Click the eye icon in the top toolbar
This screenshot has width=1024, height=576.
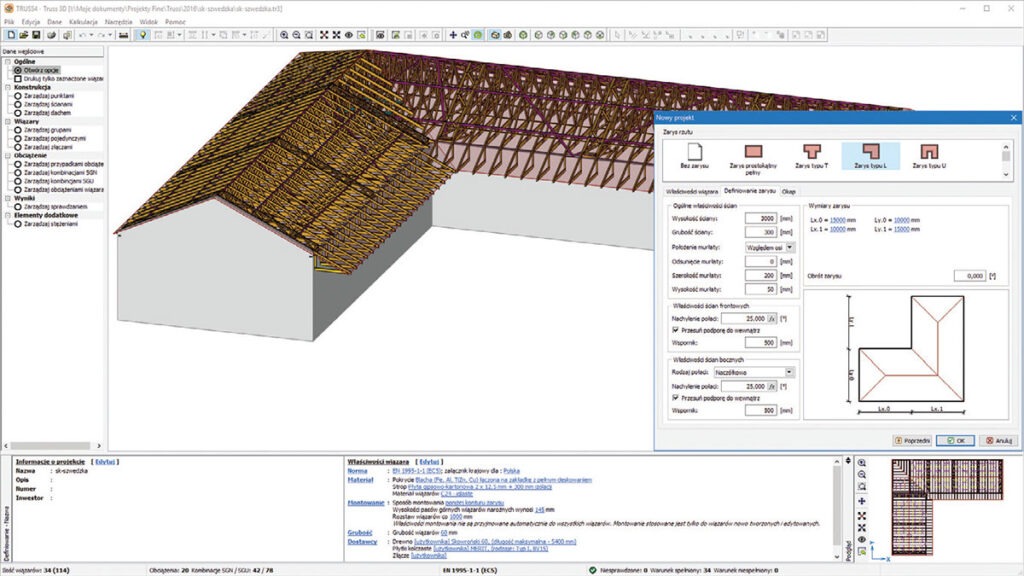point(349,35)
